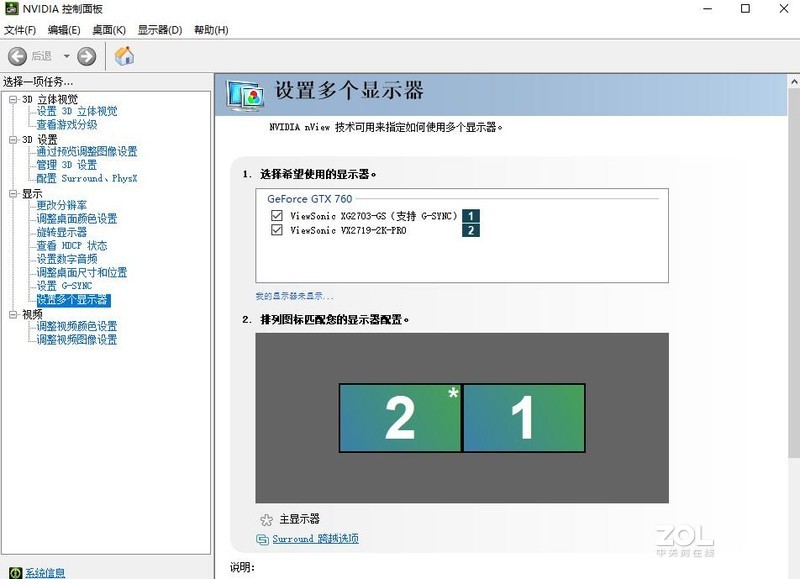Click the Forward arrow button
This screenshot has height=579, width=800.
click(87, 56)
